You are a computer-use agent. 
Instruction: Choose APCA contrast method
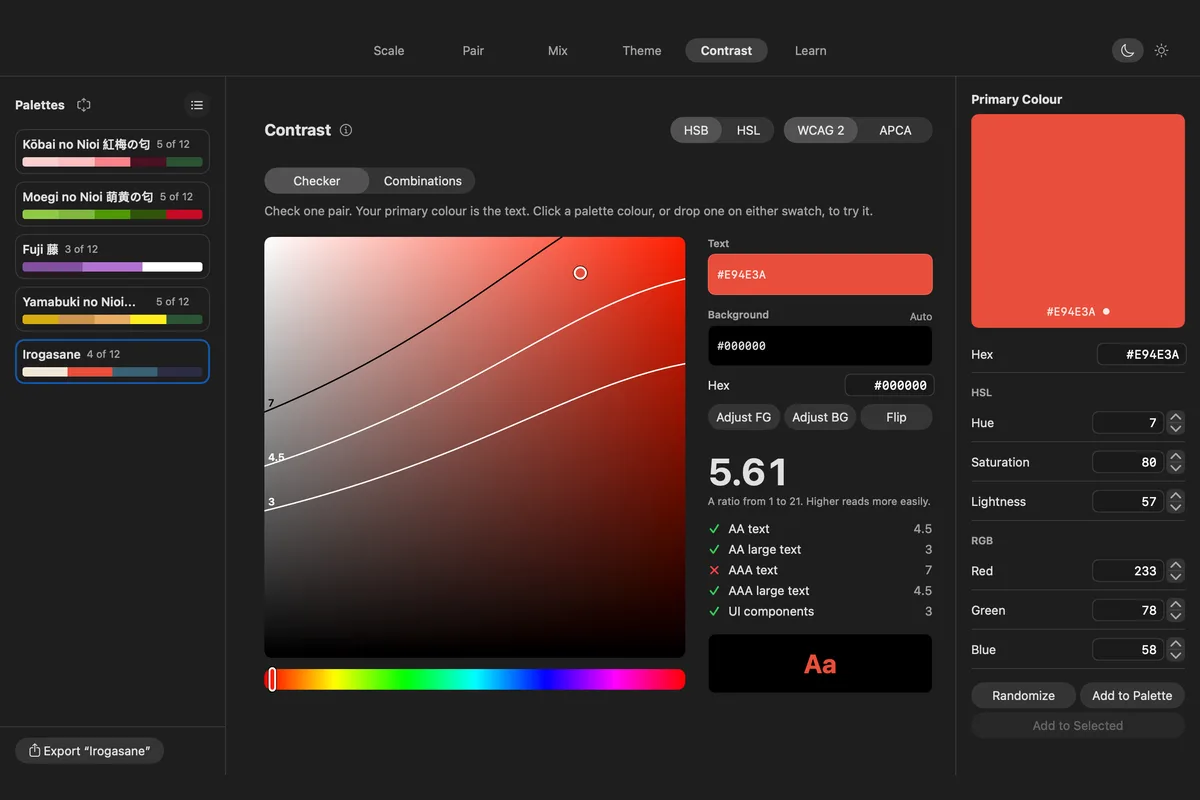point(895,130)
